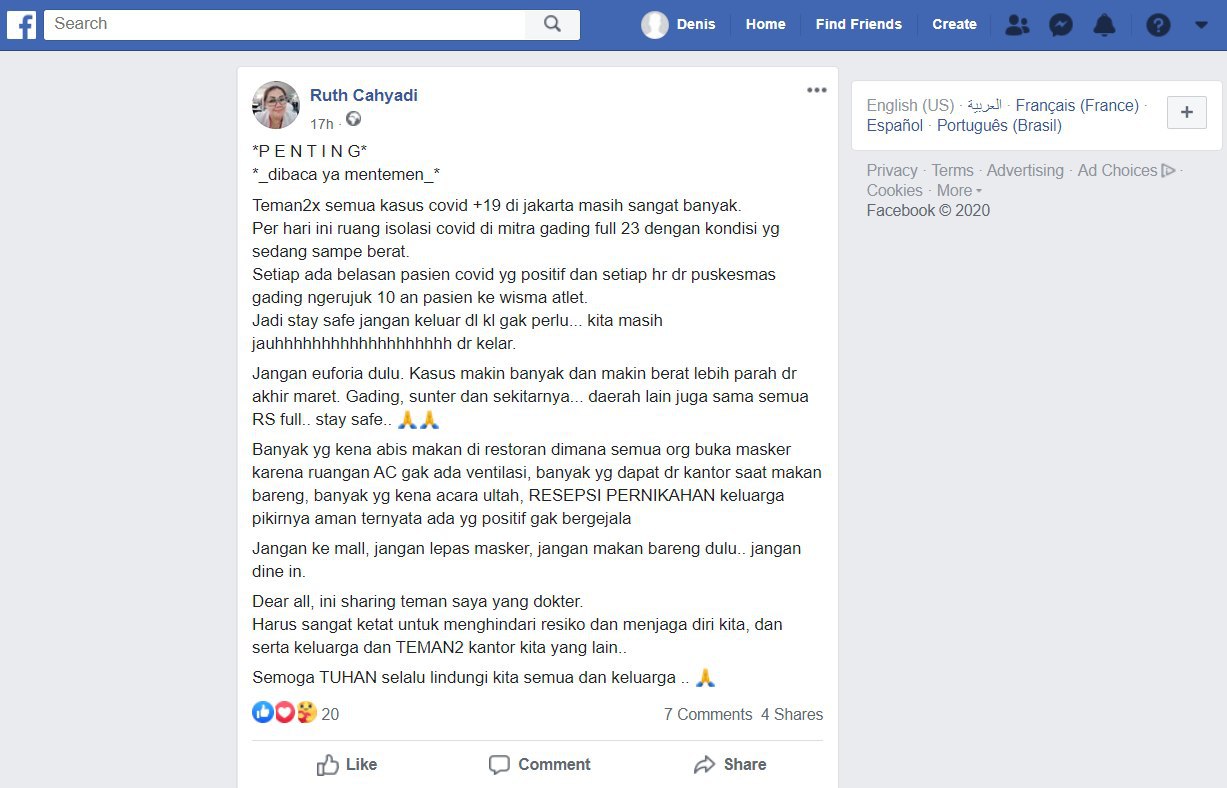This screenshot has height=788, width=1227.
Task: Go to the Home tab
Action: click(765, 24)
